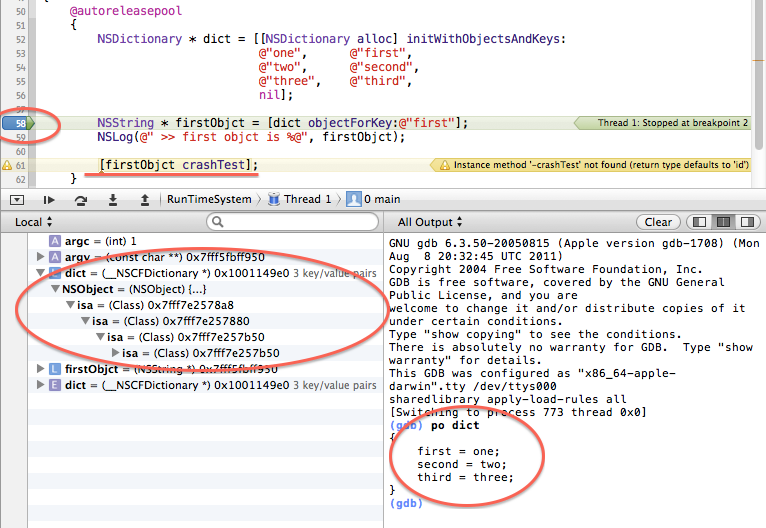
Task: Select 0 main stack frame
Action: (382, 199)
